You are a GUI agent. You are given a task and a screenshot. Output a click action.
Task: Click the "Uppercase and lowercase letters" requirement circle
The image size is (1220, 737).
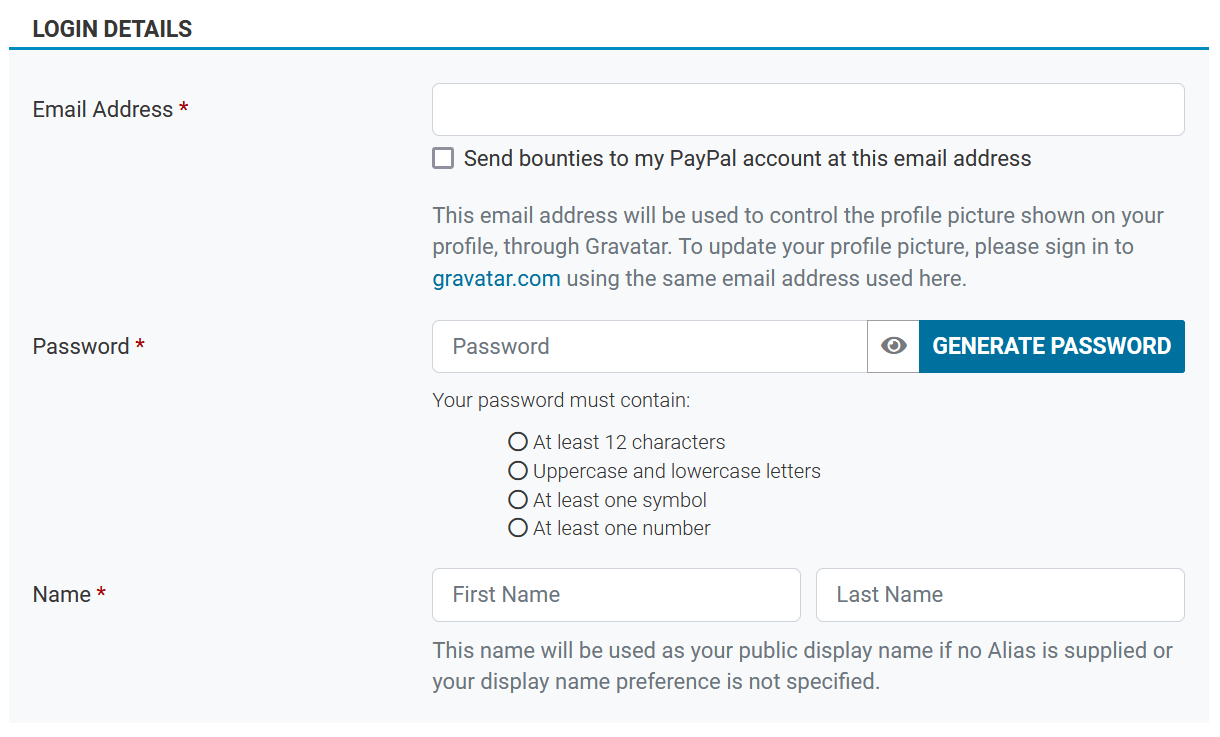tap(518, 470)
